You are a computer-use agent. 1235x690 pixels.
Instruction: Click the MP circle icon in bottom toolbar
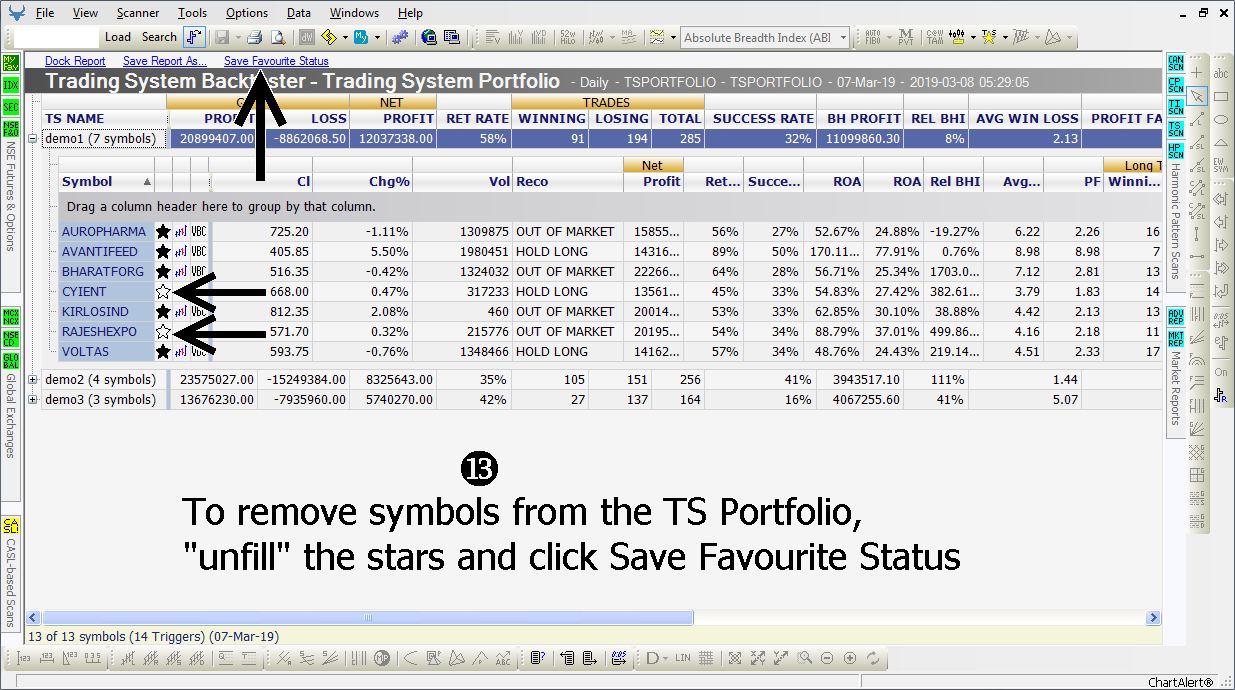coord(382,658)
